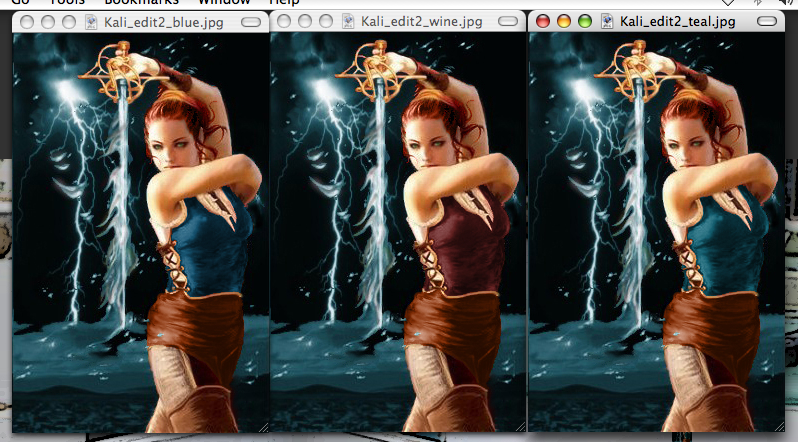This screenshot has width=798, height=442.
Task: Close the Kali_edit2_blue.jpg window
Action: 27,21
